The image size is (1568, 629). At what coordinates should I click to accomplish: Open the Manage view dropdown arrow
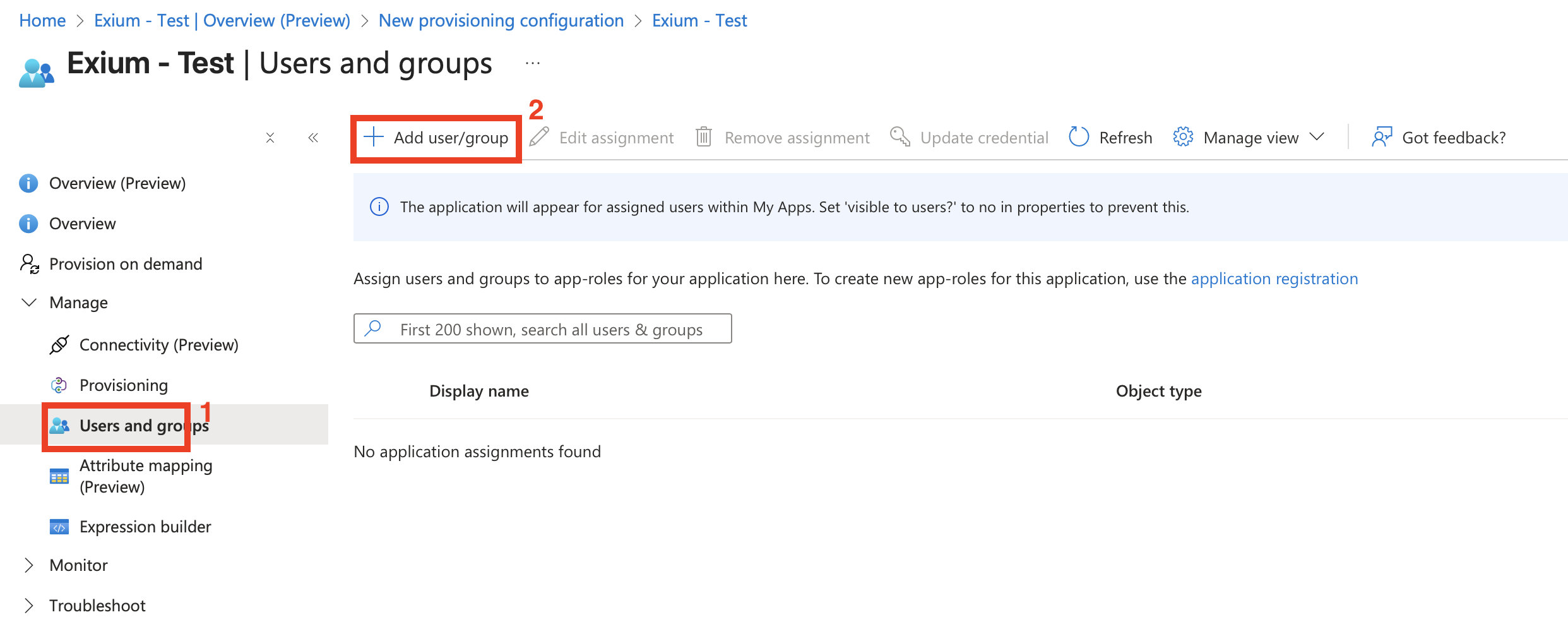click(x=1317, y=137)
